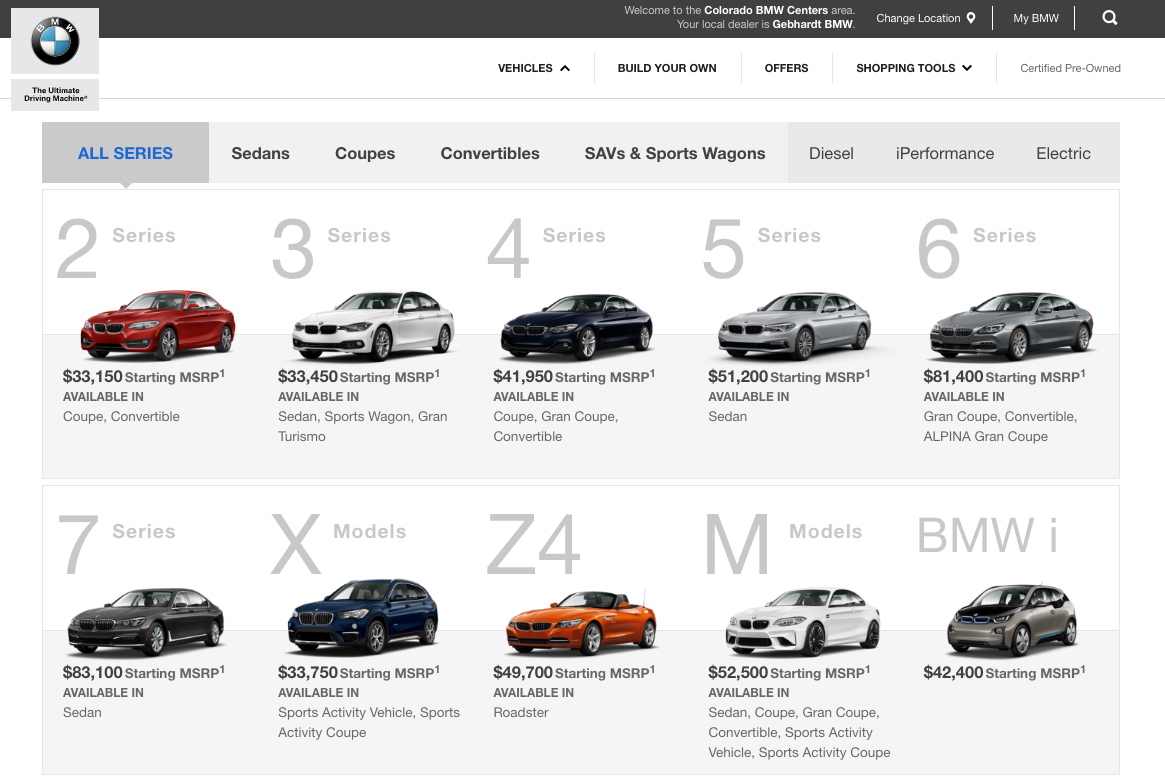Click the $33,450 Starting MSRP price
1165x778 pixels.
click(359, 377)
